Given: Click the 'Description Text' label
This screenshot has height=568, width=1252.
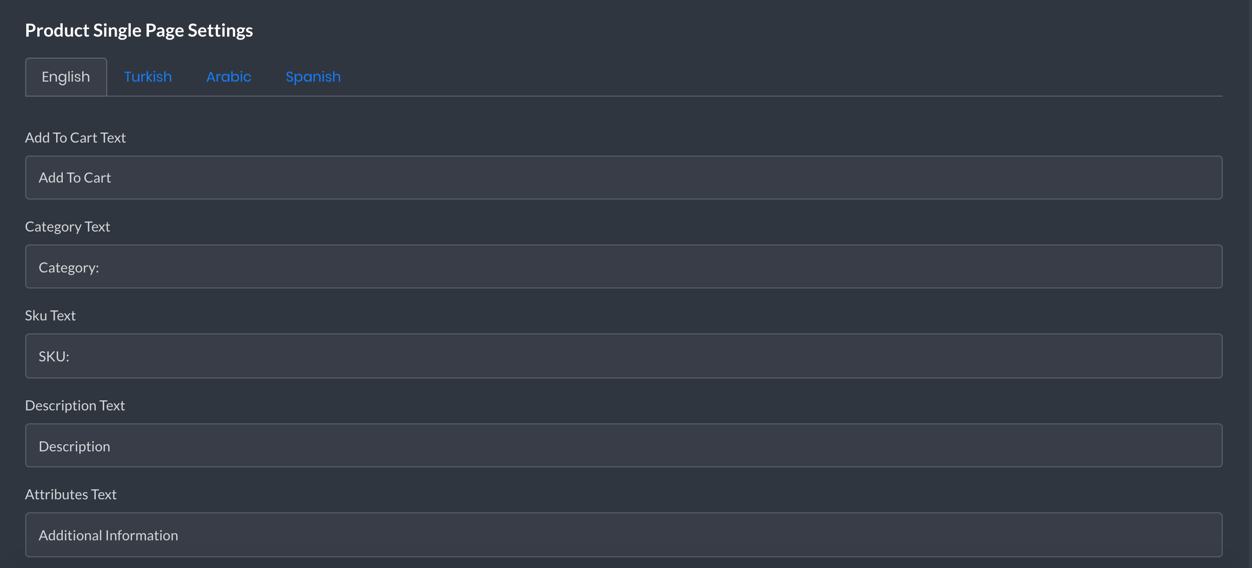Looking at the screenshot, I should 75,405.
